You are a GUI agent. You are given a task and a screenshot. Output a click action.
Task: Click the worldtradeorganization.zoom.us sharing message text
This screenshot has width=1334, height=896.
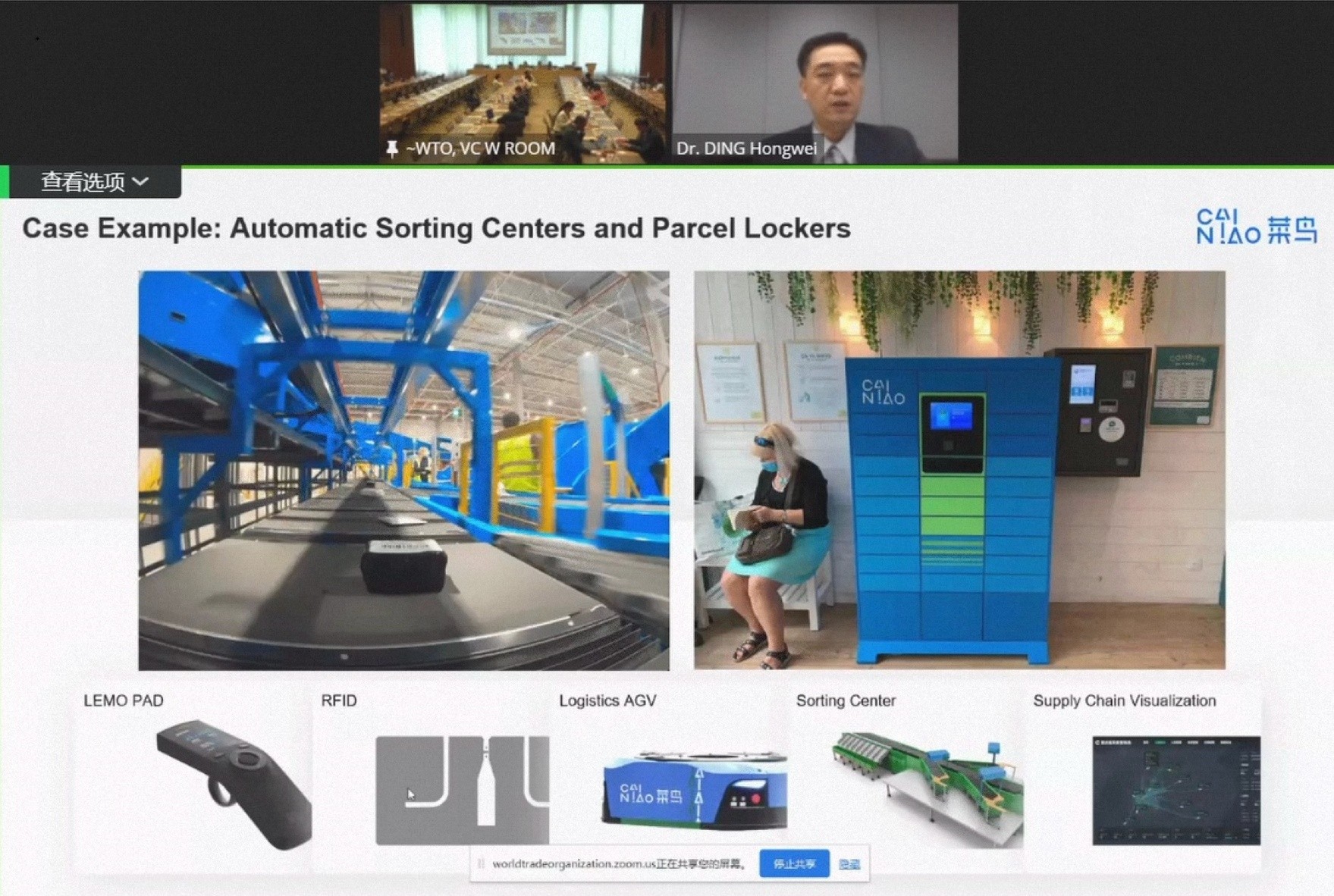[619, 864]
